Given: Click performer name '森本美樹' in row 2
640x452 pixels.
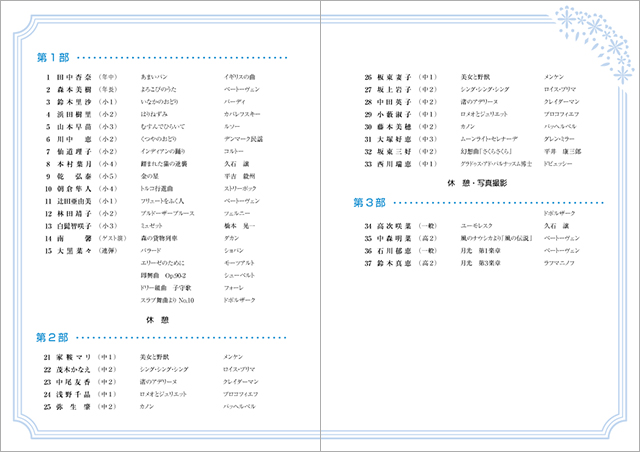Looking at the screenshot, I should click(74, 89).
